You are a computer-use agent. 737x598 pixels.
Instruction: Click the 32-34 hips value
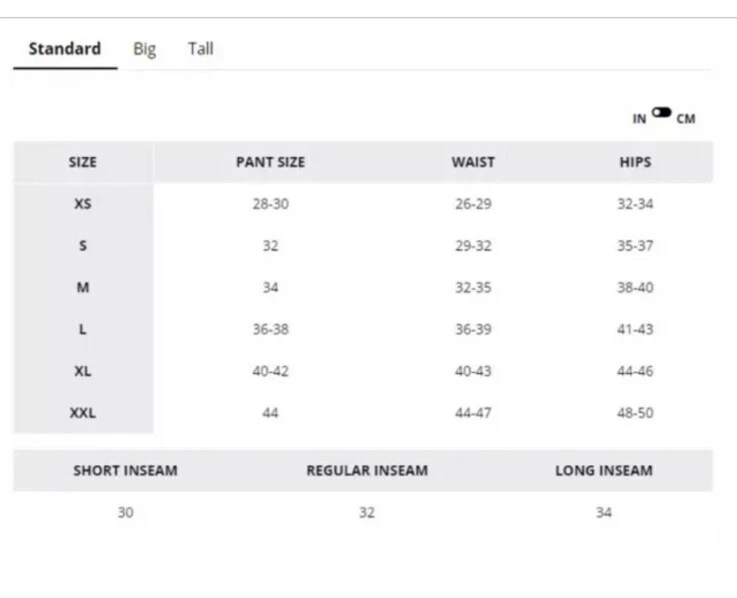635,204
